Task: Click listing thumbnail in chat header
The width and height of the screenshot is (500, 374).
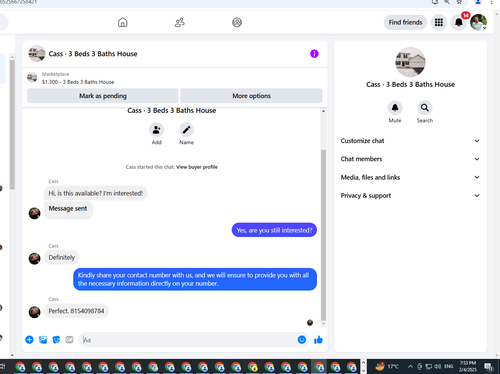Action: click(x=37, y=54)
